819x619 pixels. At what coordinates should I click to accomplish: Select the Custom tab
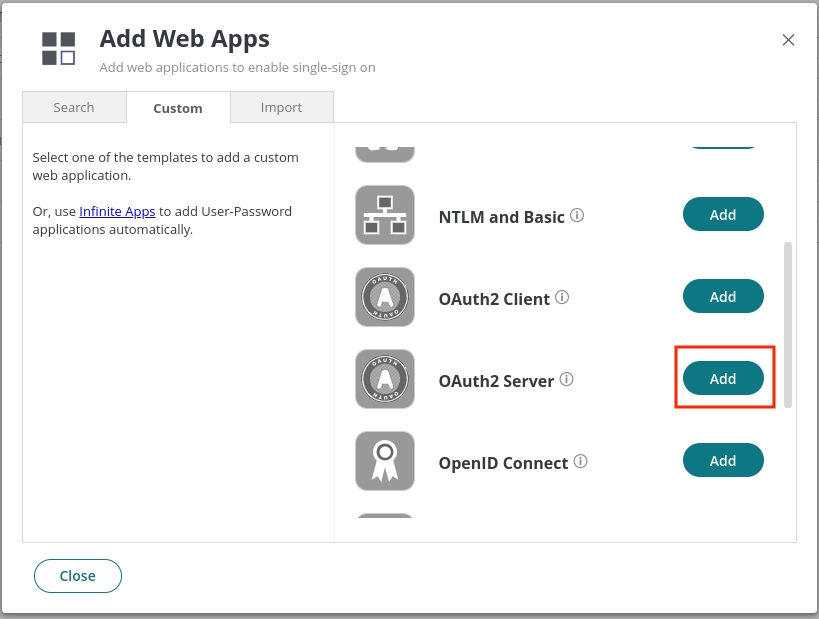click(178, 108)
